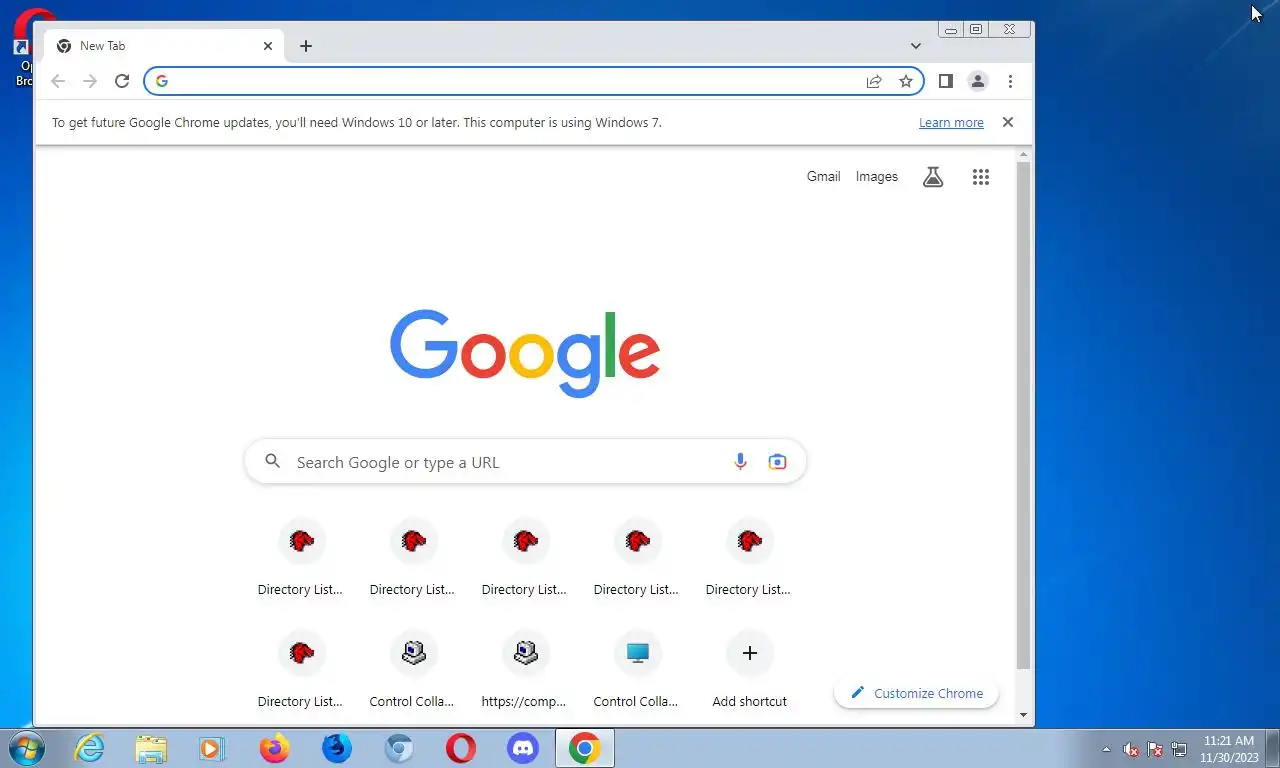Close the New Tab tab
The height and width of the screenshot is (768, 1280).
pyautogui.click(x=268, y=46)
